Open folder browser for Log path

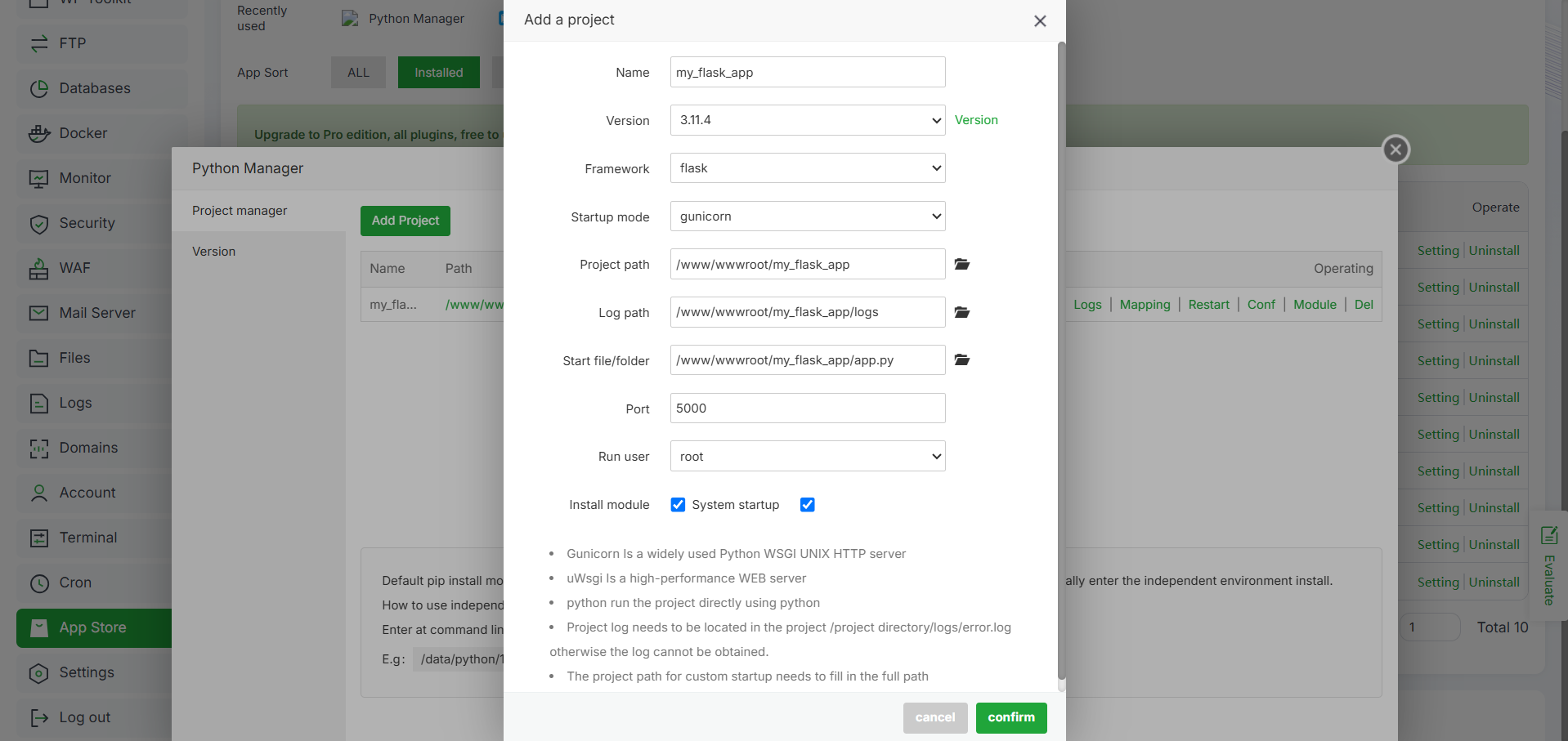pos(962,312)
